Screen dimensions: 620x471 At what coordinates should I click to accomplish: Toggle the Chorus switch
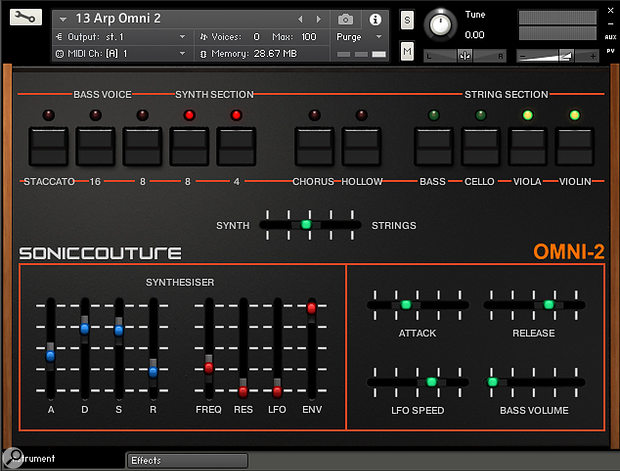click(x=314, y=146)
